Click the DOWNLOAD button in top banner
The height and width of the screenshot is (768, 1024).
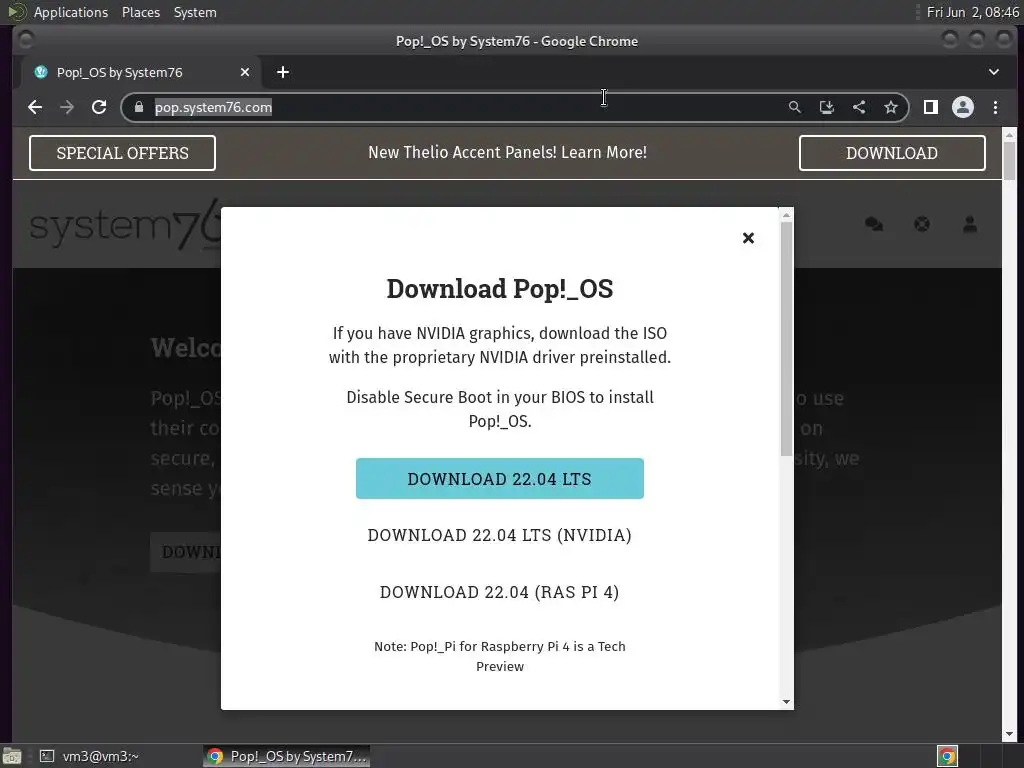click(892, 153)
